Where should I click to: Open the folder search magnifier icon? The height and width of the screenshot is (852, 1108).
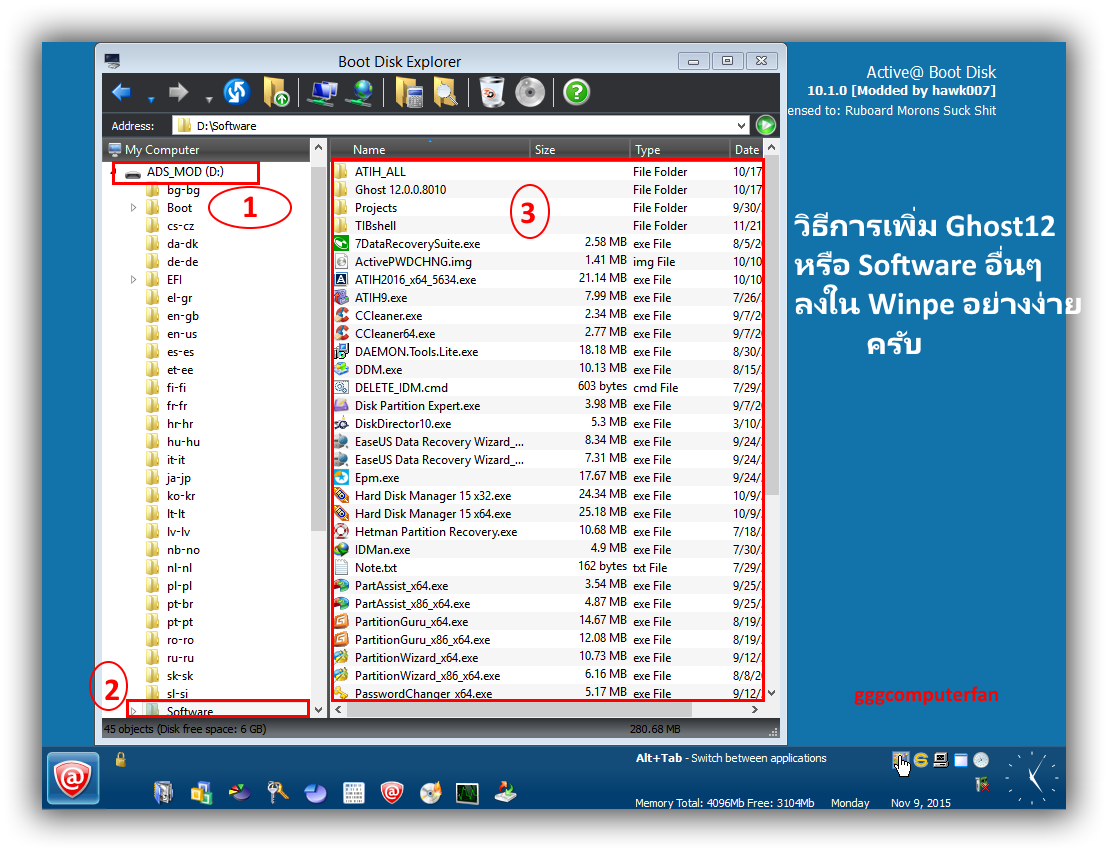[x=445, y=93]
